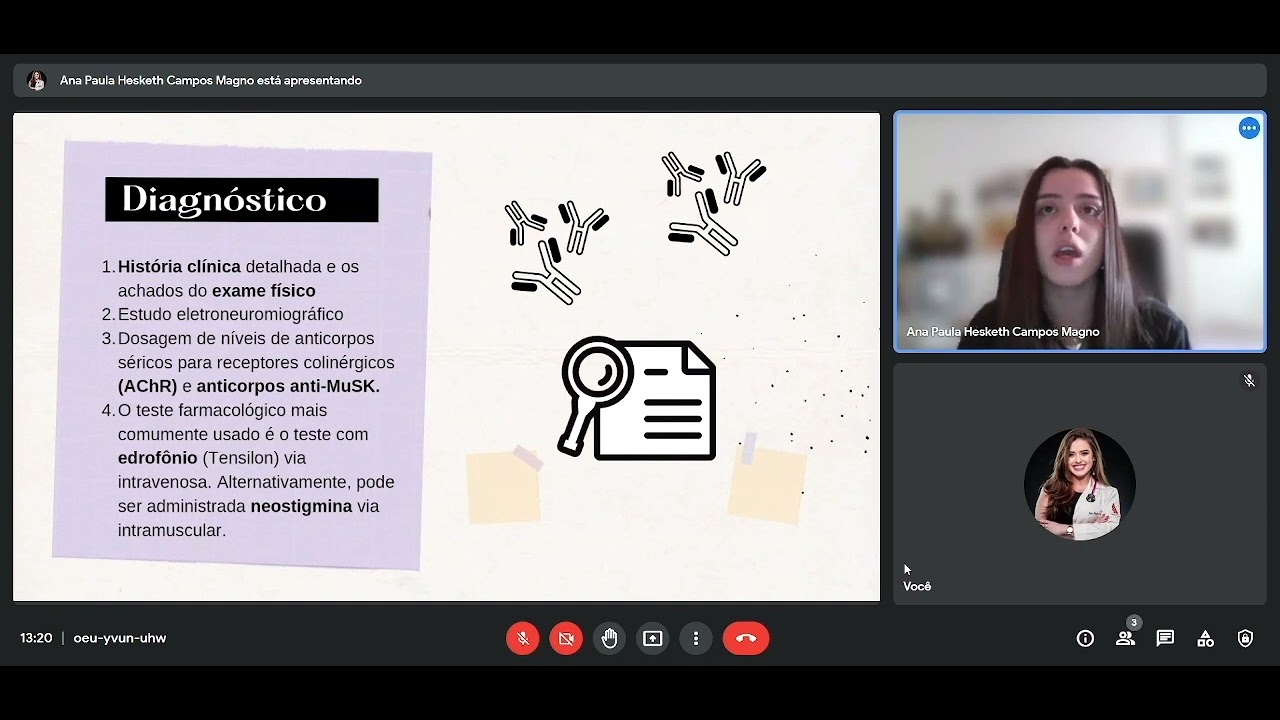
Task: Open the chat panel
Action: (x=1165, y=638)
